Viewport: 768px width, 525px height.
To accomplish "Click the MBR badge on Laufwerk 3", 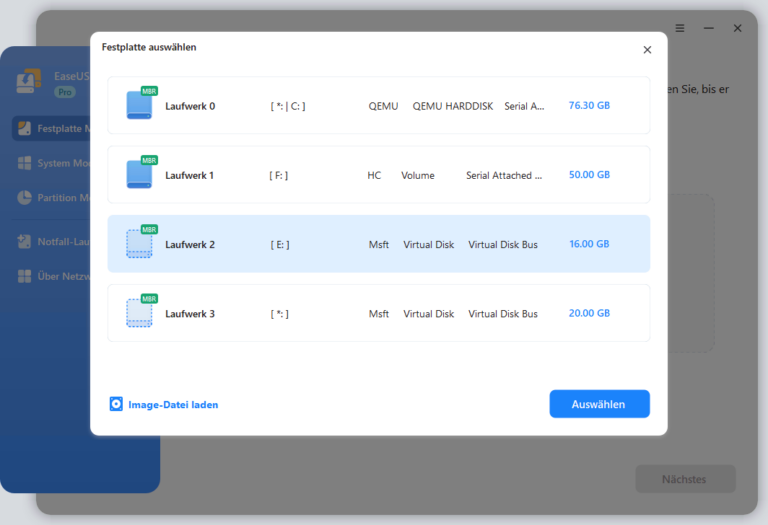I will 149,299.
